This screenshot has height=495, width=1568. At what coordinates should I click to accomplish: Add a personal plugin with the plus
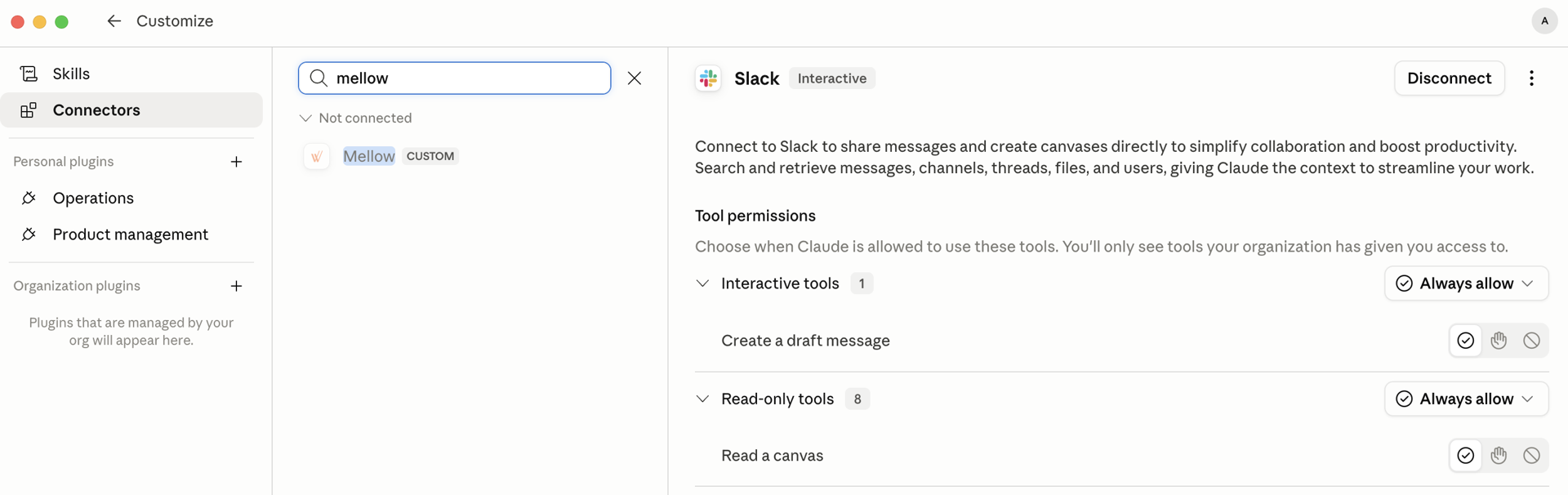[236, 162]
